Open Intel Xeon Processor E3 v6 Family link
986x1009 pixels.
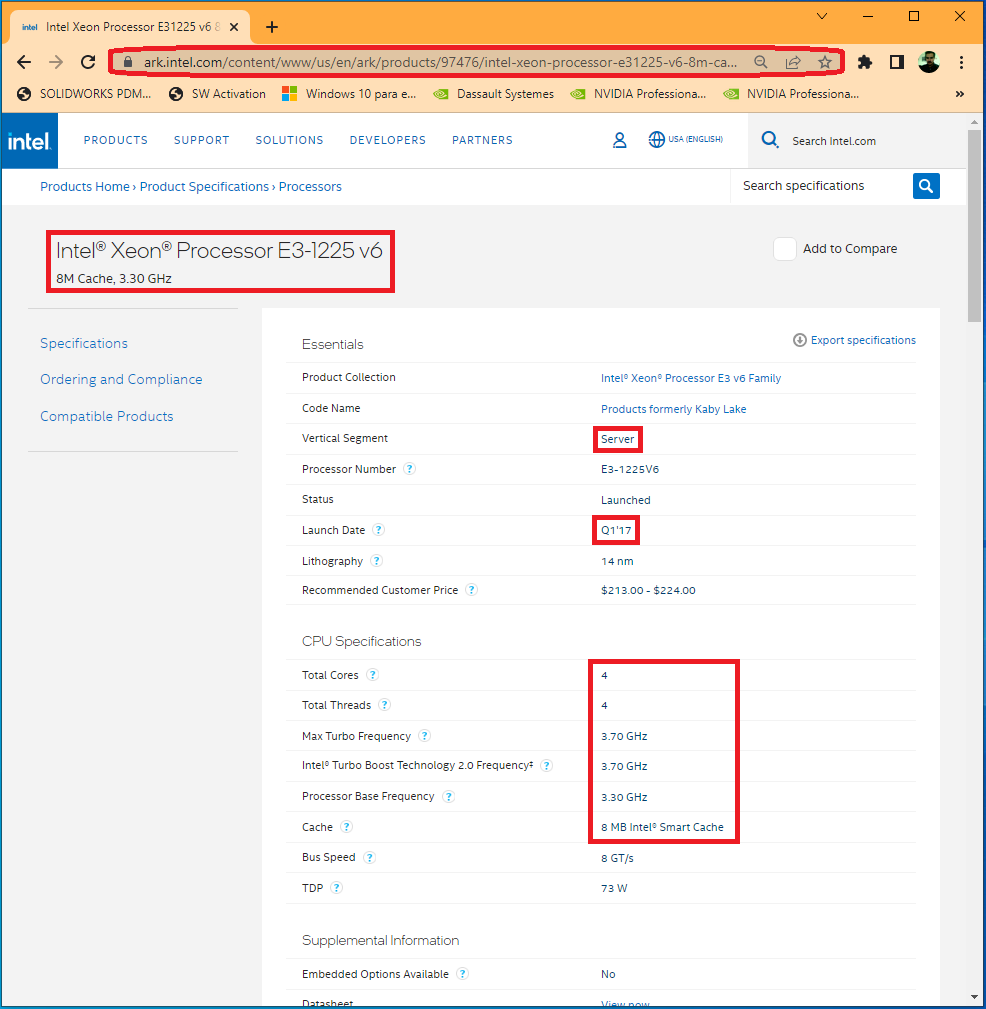point(691,378)
